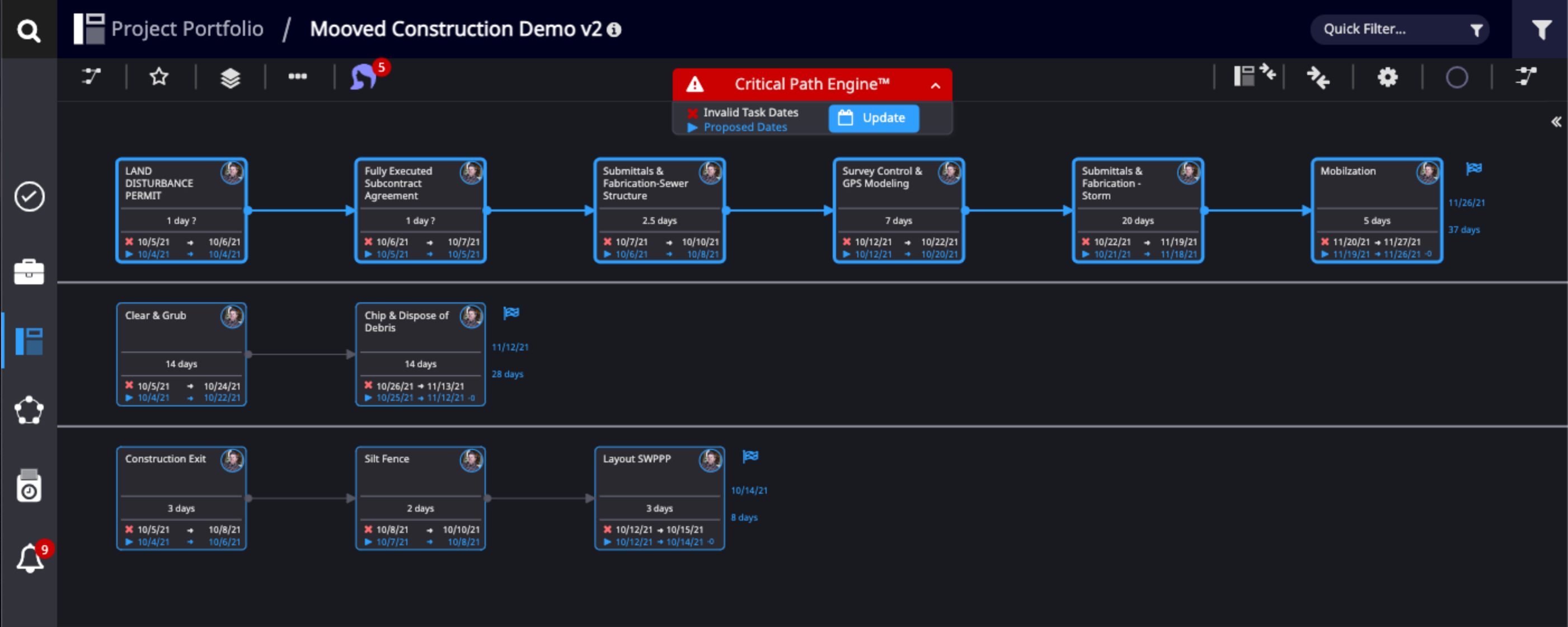Click the Mobilzation task title
1568x627 pixels.
(1348, 171)
